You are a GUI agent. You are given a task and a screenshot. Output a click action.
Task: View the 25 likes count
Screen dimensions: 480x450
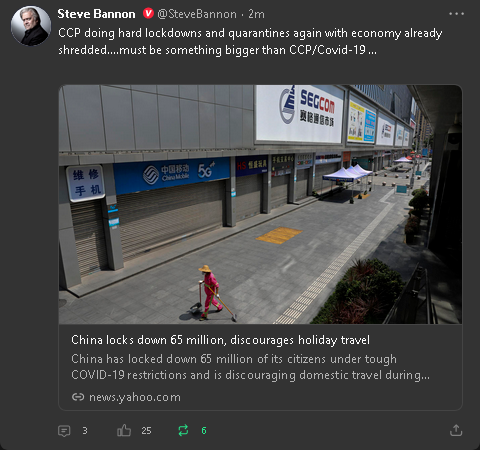click(x=146, y=431)
